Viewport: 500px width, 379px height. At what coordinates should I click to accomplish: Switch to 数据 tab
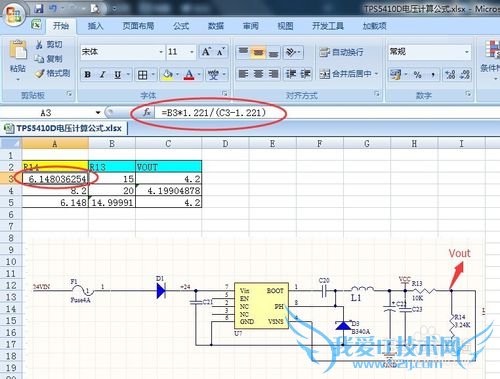216,26
